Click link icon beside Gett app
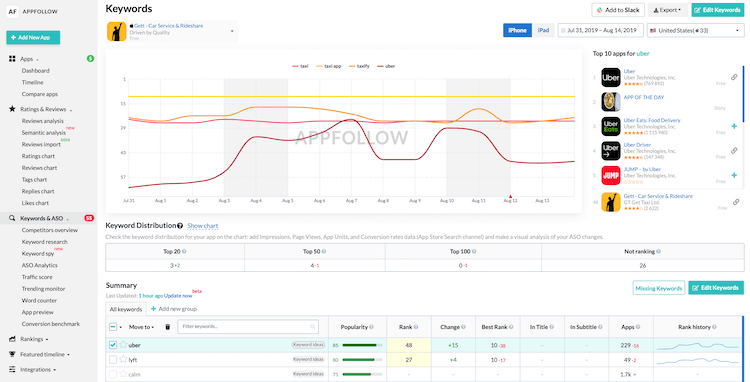The height and width of the screenshot is (382, 750). [736, 202]
